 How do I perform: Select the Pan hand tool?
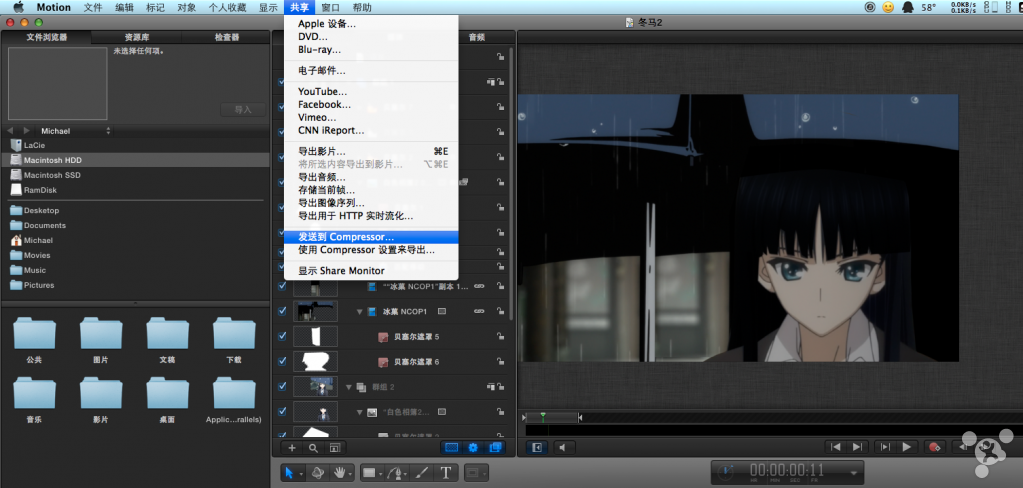click(x=341, y=472)
